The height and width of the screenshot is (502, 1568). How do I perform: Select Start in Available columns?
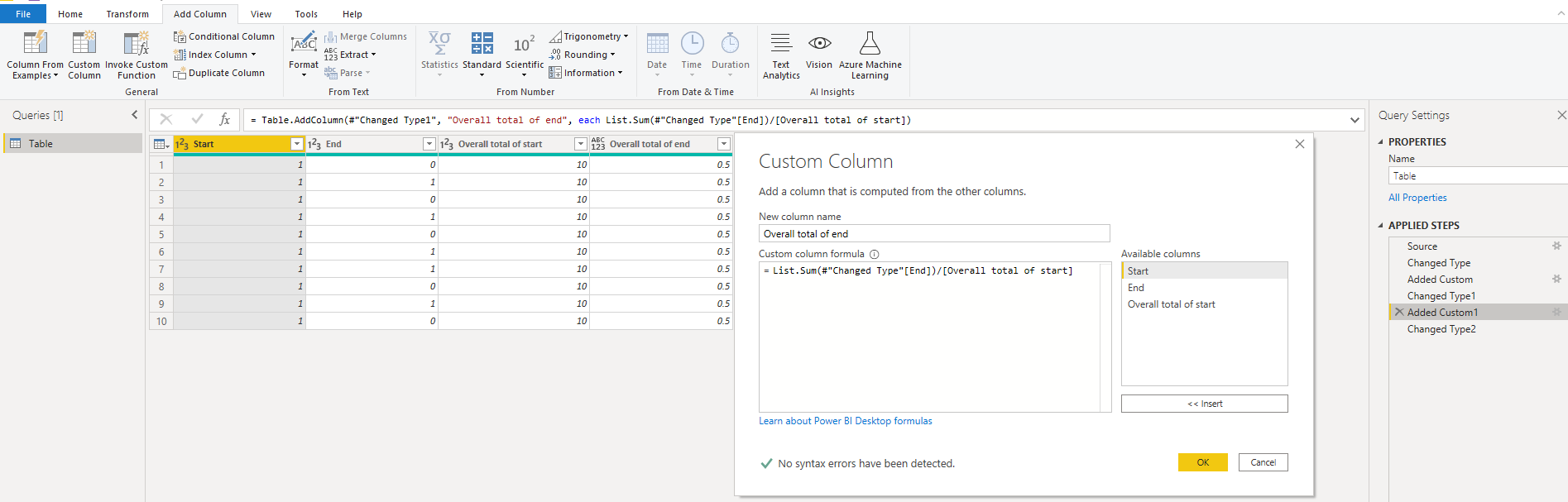pyautogui.click(x=1204, y=271)
